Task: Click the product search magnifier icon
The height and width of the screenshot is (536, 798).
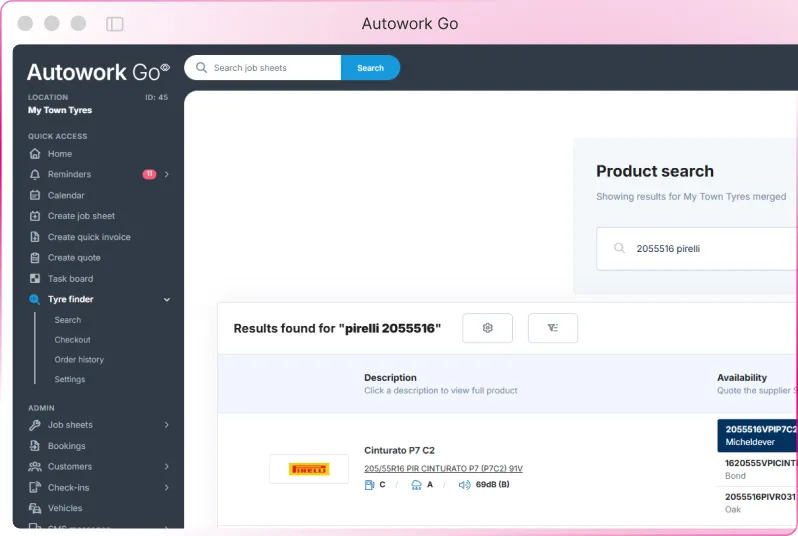Action: click(619, 248)
